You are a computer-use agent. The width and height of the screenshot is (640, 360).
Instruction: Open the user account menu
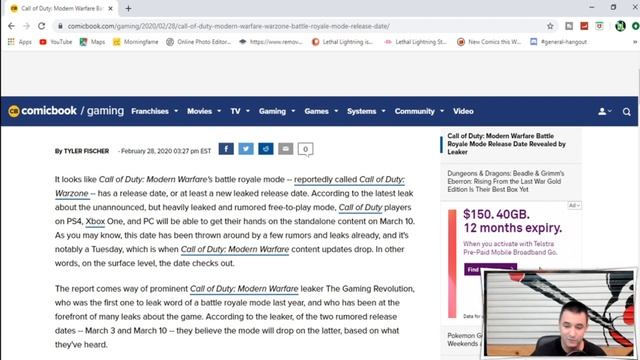pos(604,111)
